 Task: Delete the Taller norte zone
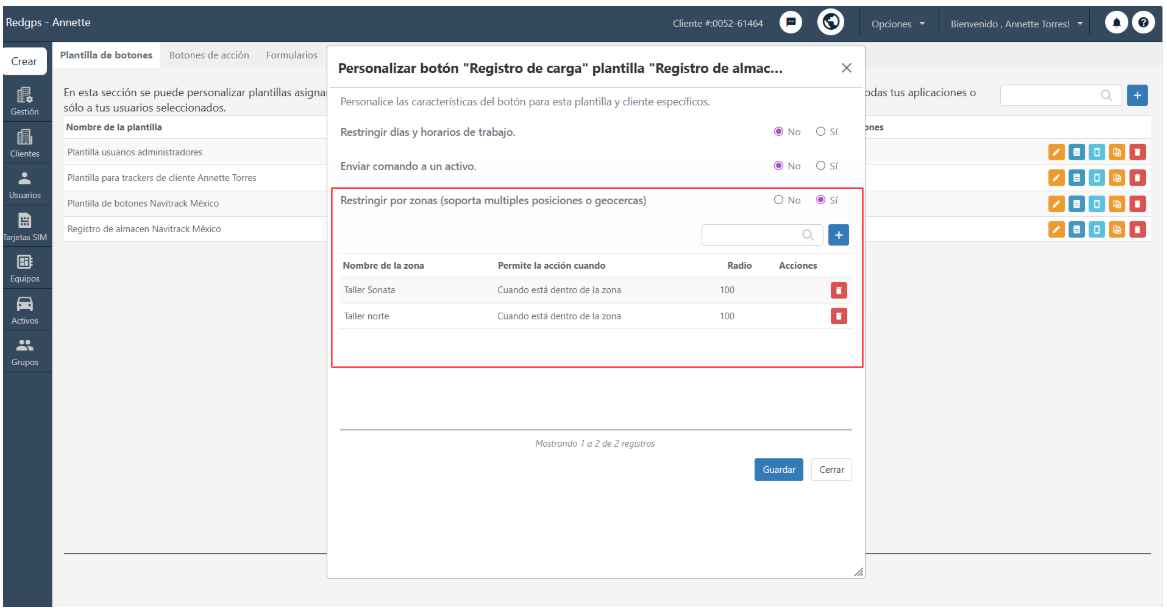pos(839,316)
